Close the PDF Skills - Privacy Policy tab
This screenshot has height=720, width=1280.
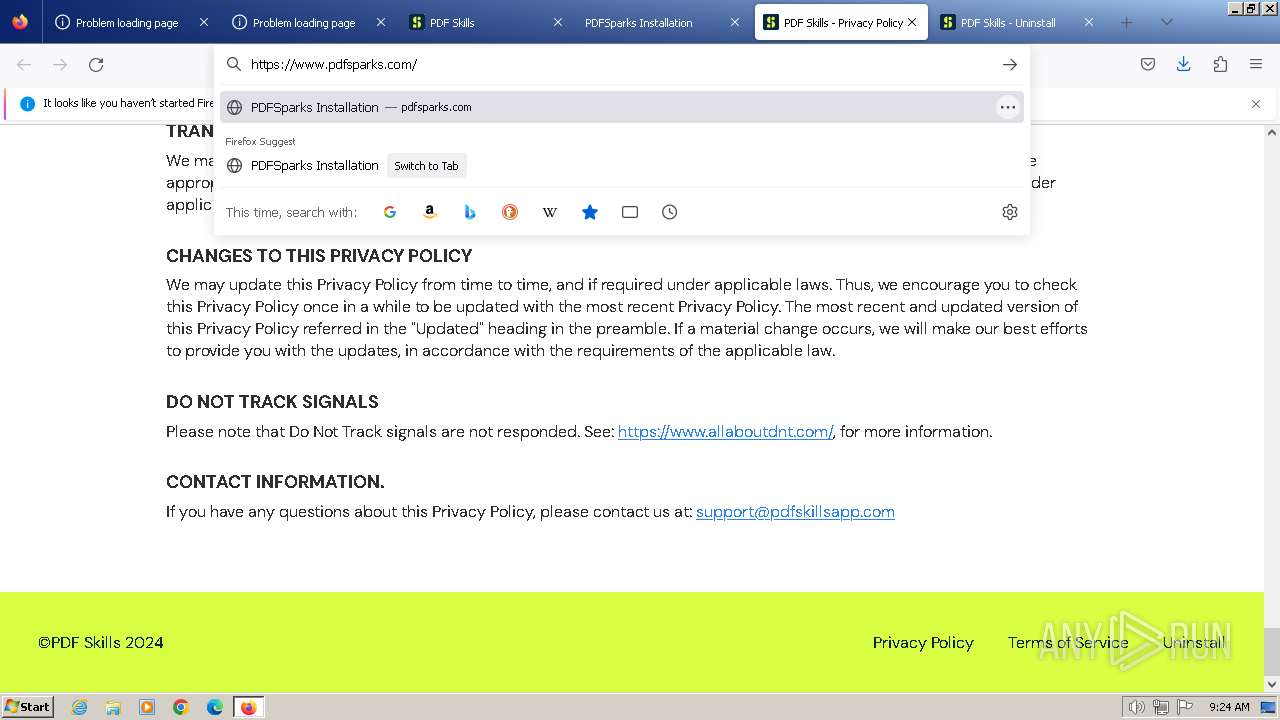click(912, 22)
